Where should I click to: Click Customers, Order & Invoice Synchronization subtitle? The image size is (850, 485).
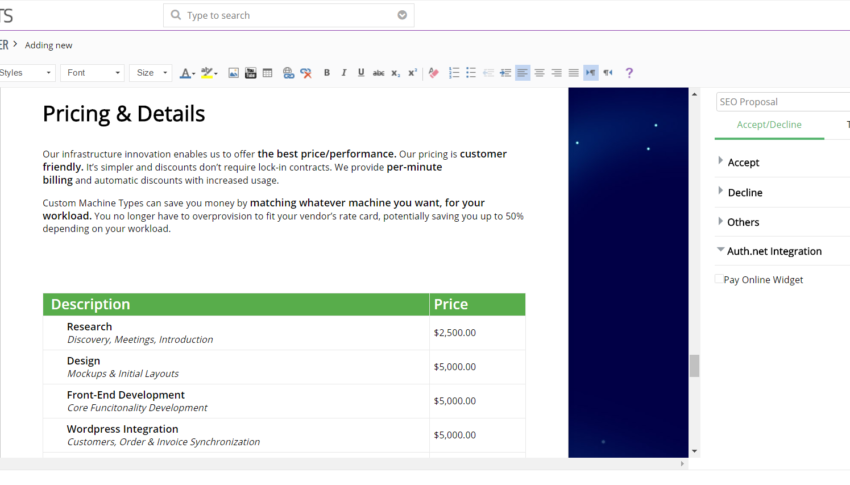[x=164, y=442]
